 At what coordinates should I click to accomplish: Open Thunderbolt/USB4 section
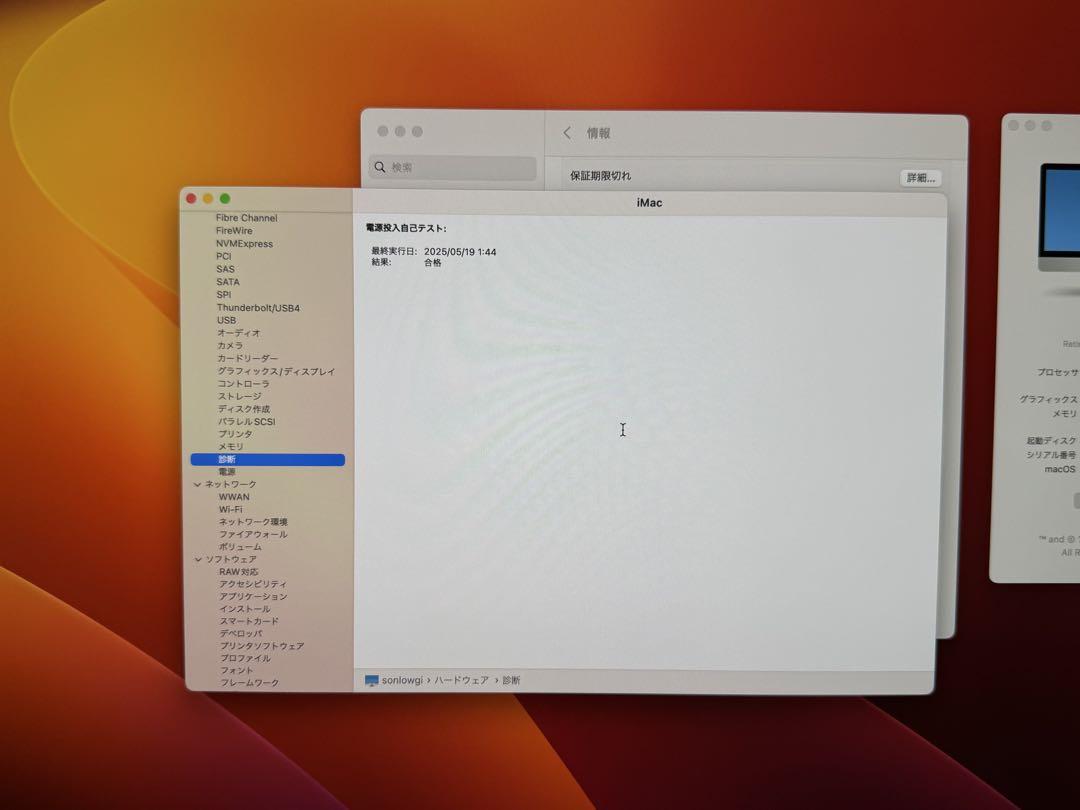point(258,308)
